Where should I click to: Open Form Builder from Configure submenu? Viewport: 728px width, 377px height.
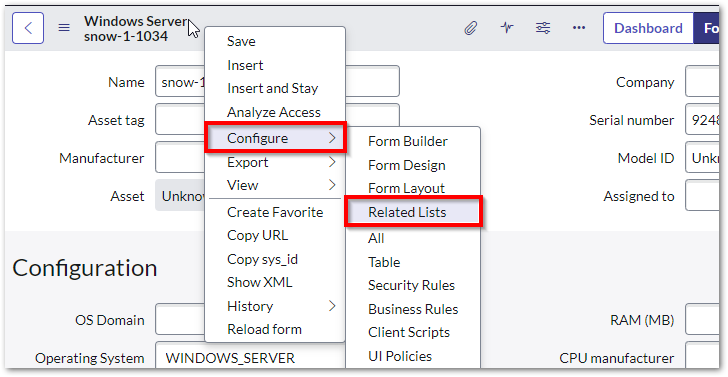pyautogui.click(x=413, y=141)
